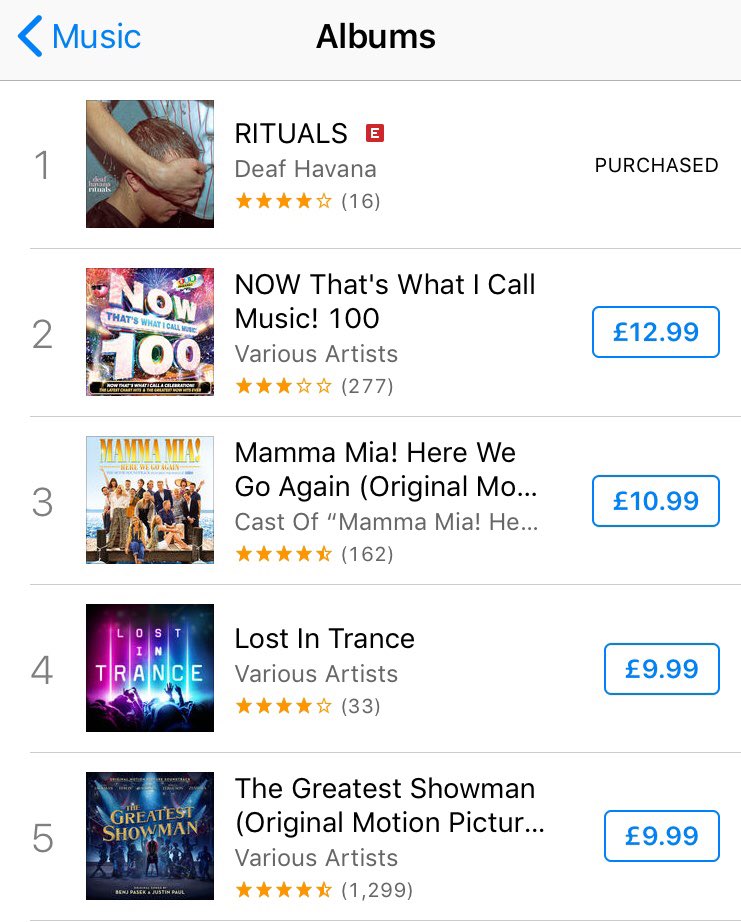Select Deaf Havana artist name
741x922 pixels.
click(x=305, y=169)
